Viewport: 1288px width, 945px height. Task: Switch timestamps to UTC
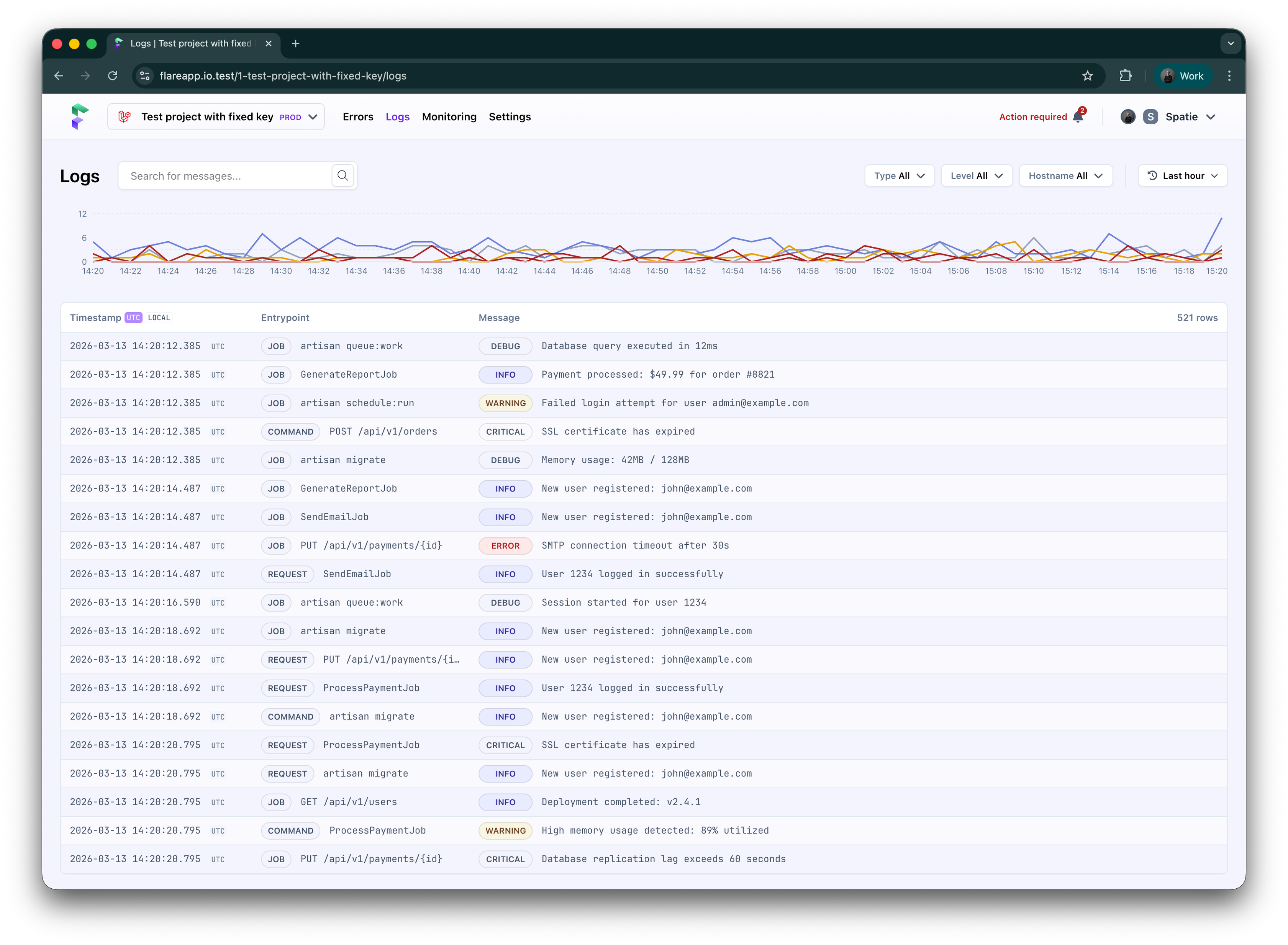133,318
